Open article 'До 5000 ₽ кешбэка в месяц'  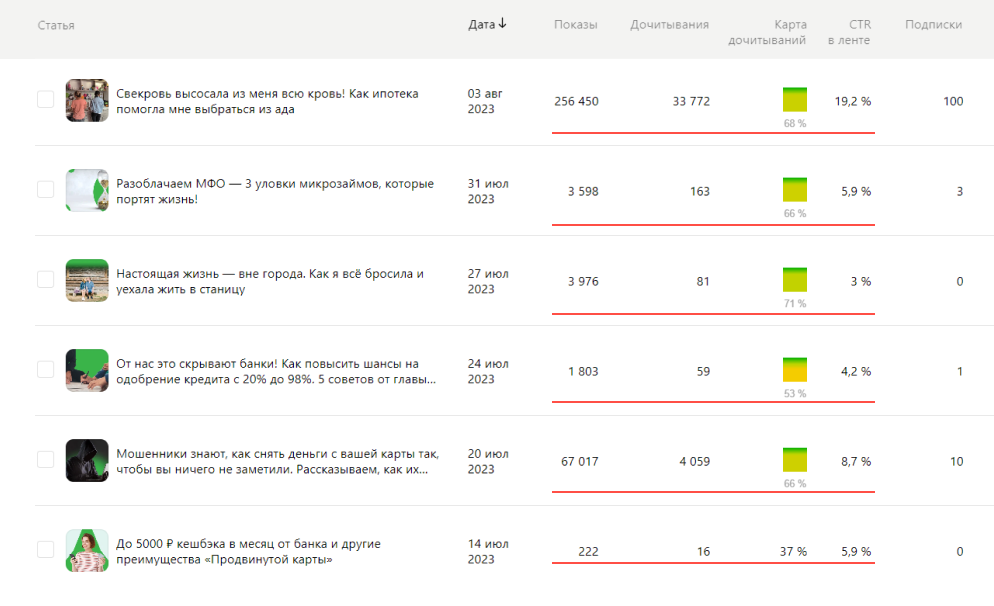pyautogui.click(x=248, y=551)
